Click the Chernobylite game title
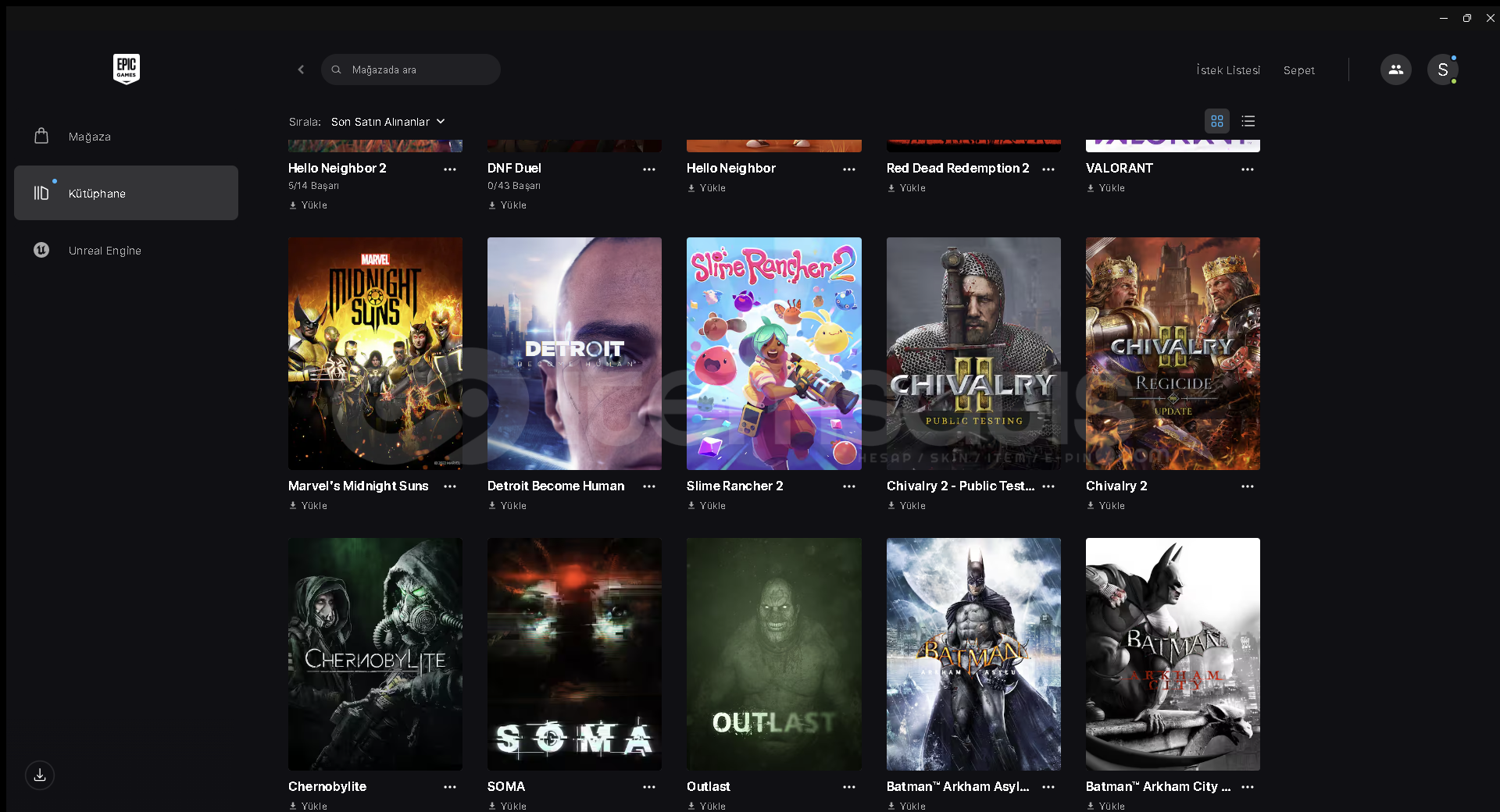 pos(327,786)
